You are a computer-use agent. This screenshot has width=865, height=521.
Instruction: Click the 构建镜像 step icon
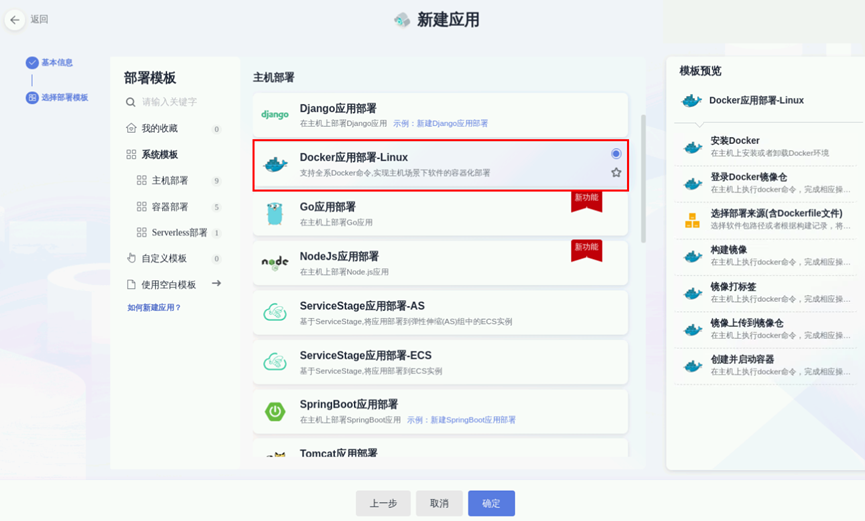click(692, 257)
